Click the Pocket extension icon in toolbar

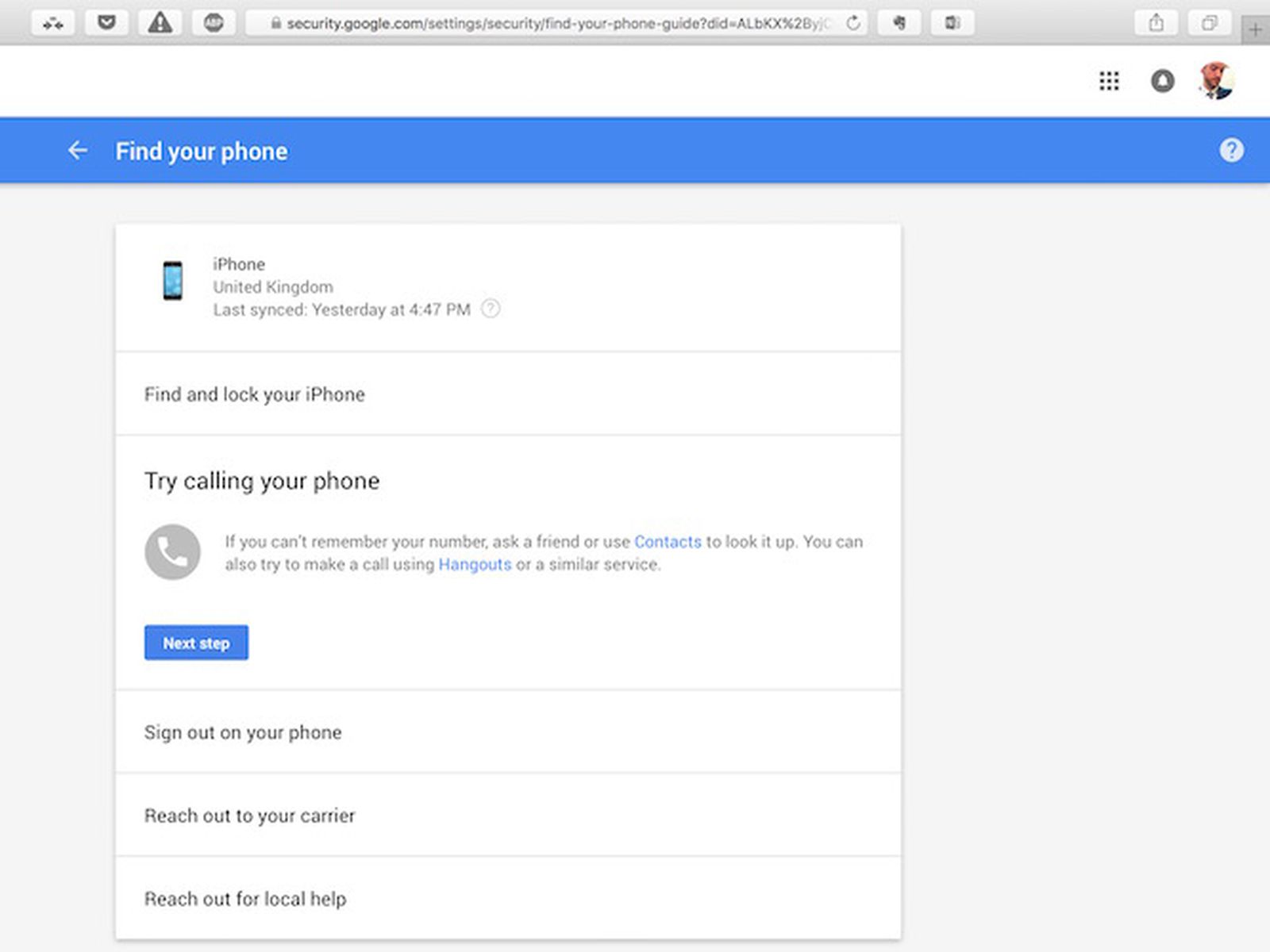tap(106, 23)
